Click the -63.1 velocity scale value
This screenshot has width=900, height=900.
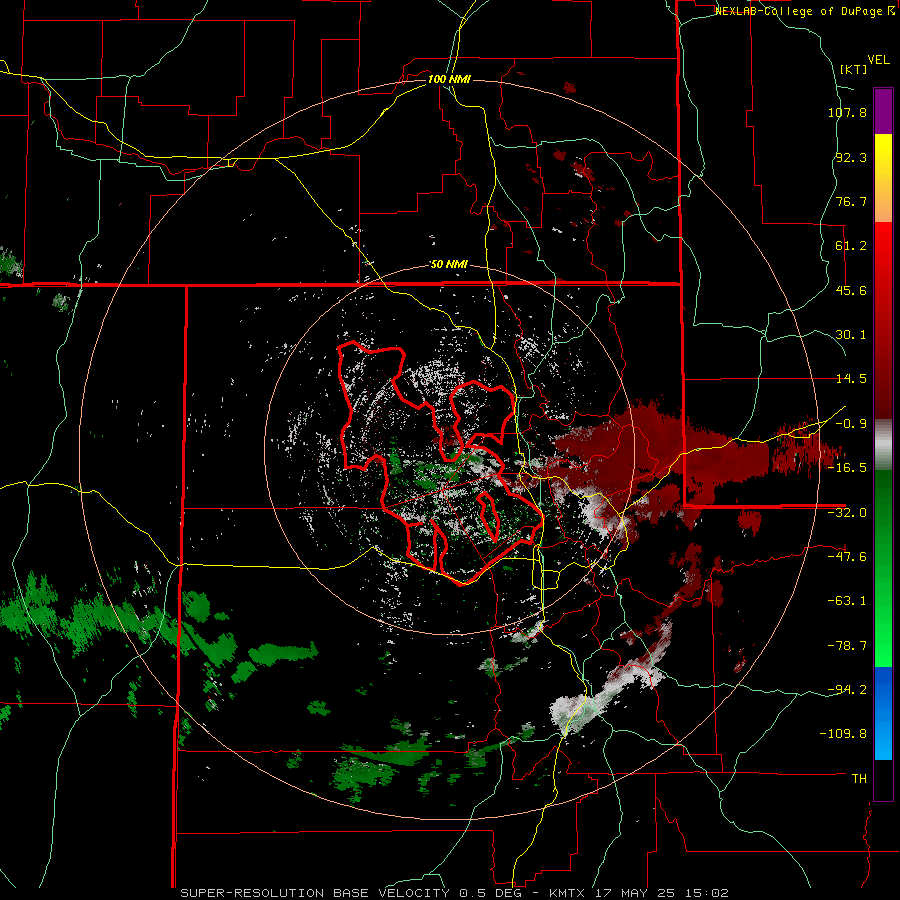pyautogui.click(x=847, y=601)
